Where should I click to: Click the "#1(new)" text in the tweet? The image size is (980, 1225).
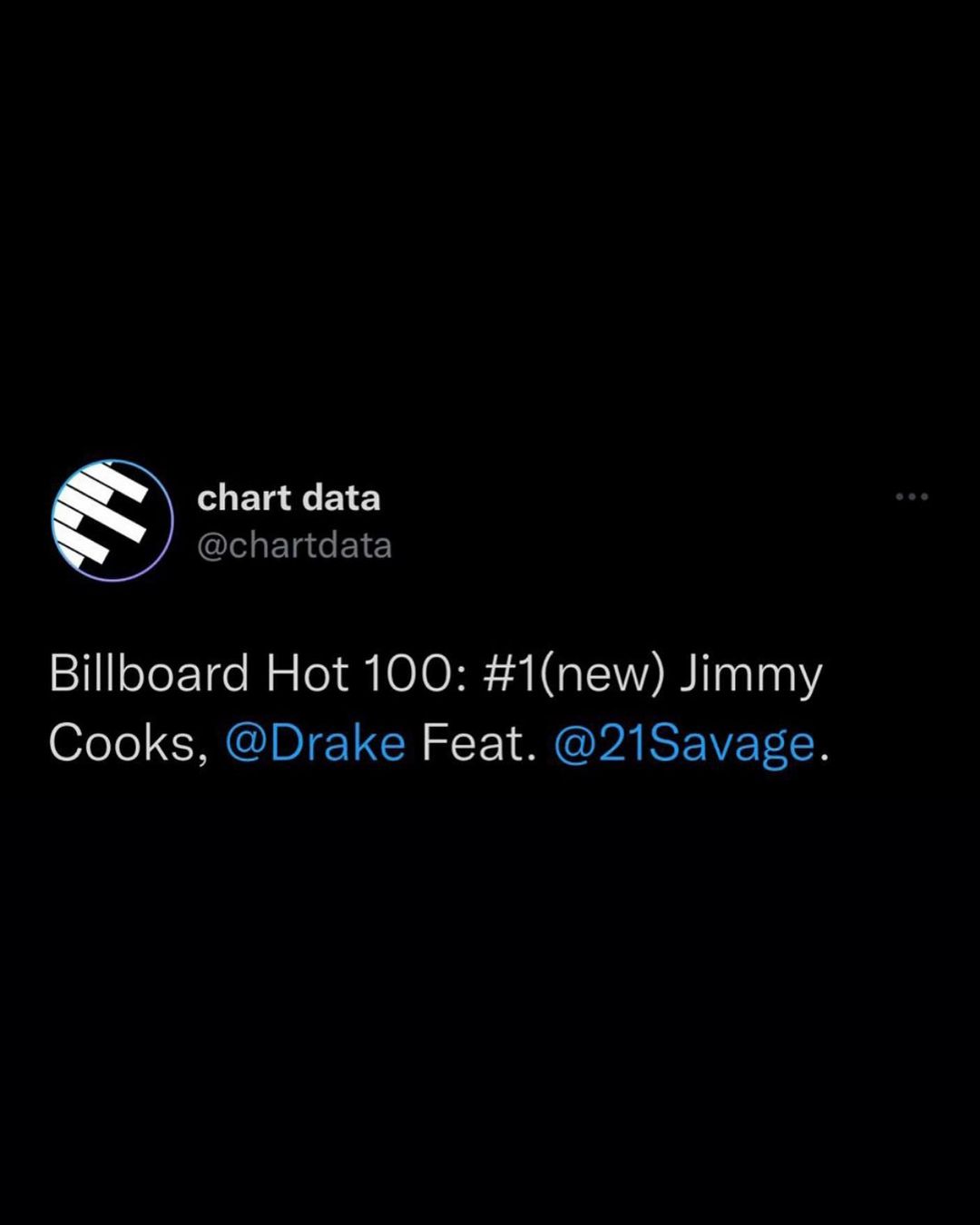(573, 674)
